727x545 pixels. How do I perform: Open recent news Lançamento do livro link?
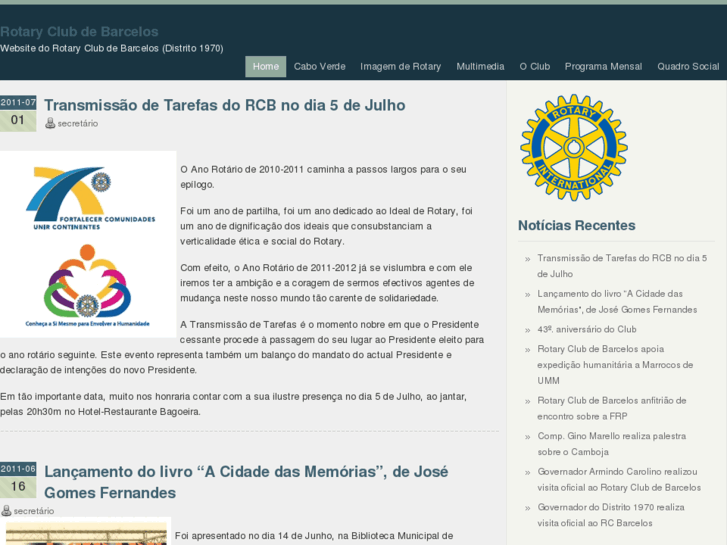pos(617,301)
